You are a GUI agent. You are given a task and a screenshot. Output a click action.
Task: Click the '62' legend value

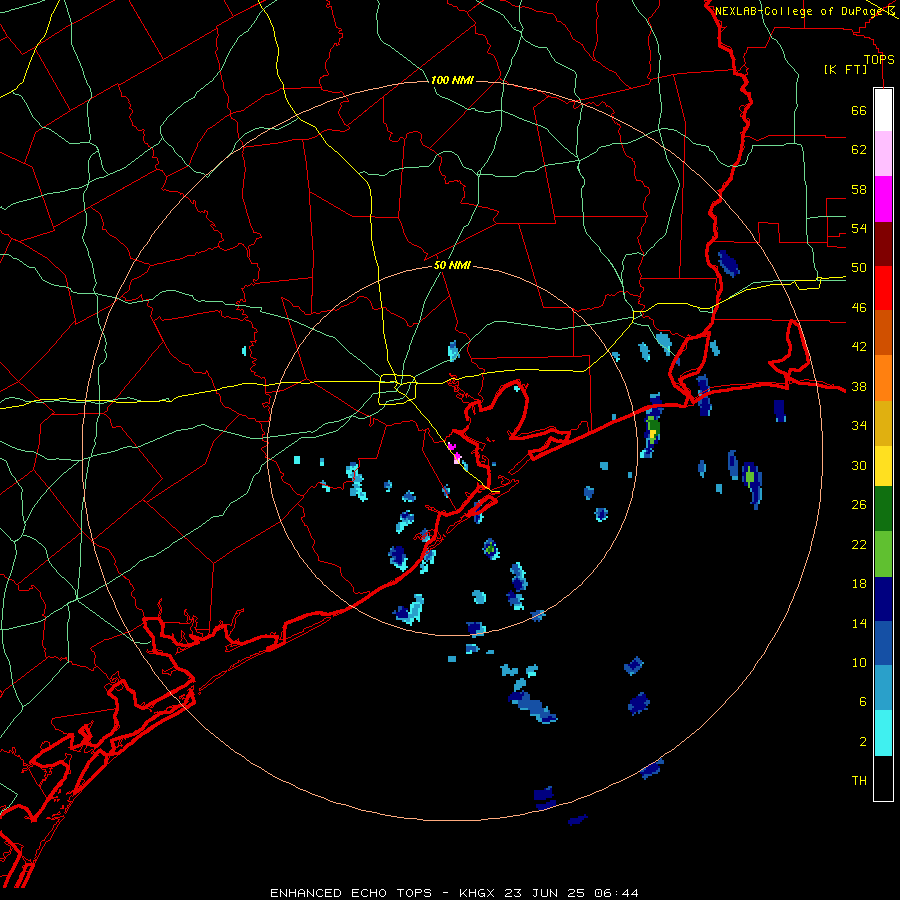coord(859,150)
